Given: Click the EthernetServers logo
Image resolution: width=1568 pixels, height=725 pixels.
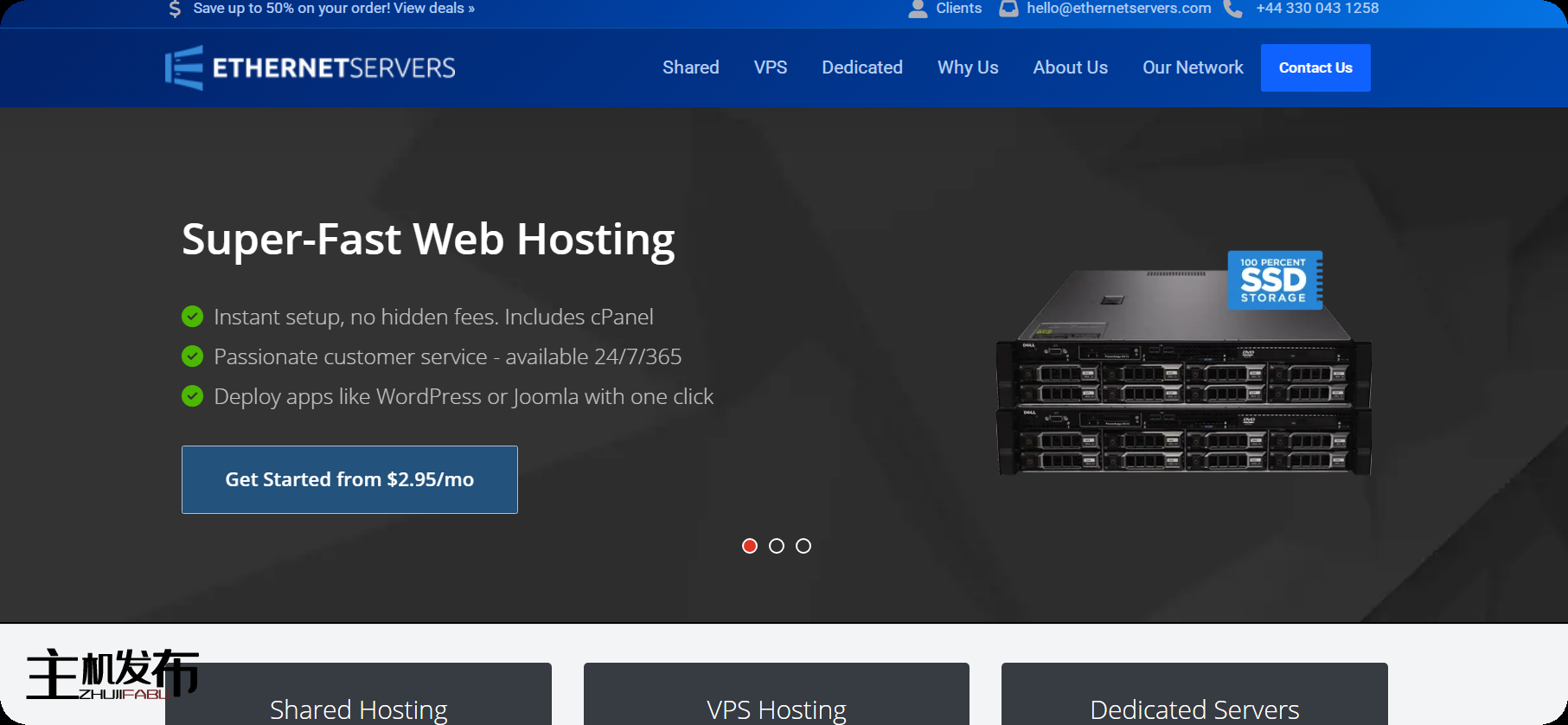Looking at the screenshot, I should pyautogui.click(x=310, y=67).
